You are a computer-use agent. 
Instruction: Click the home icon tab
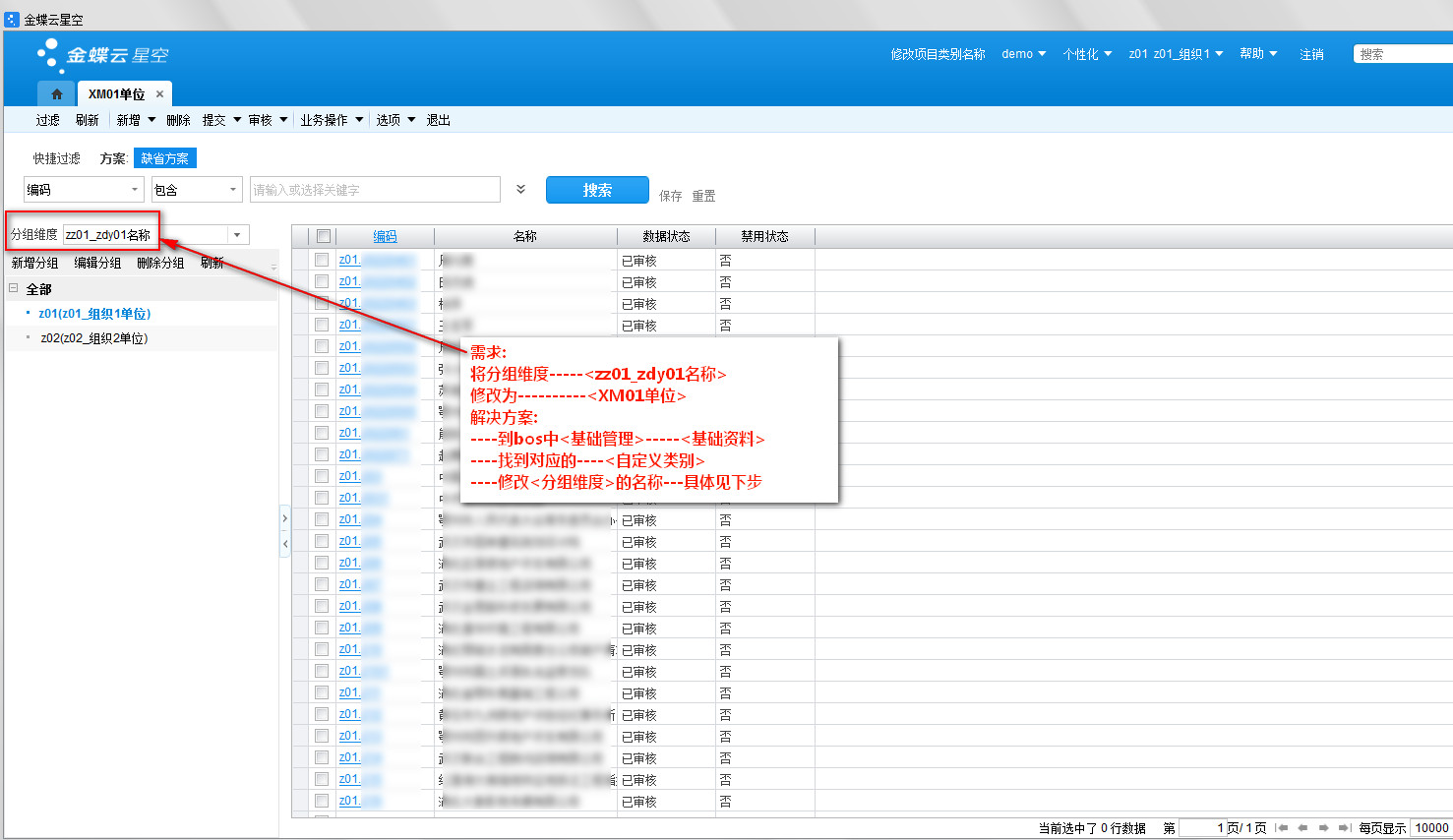(x=56, y=94)
